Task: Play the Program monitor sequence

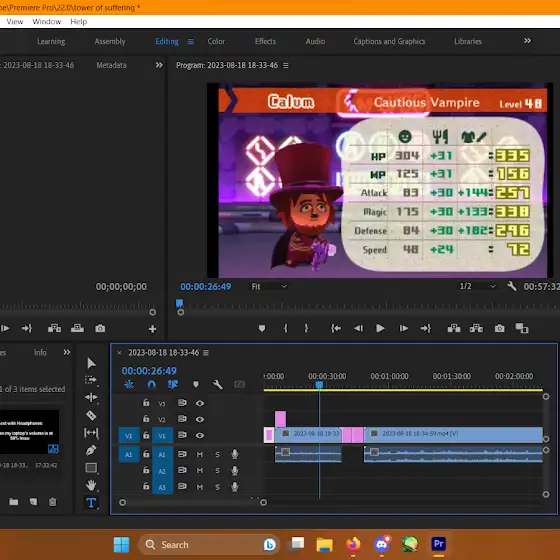Action: pos(380,328)
